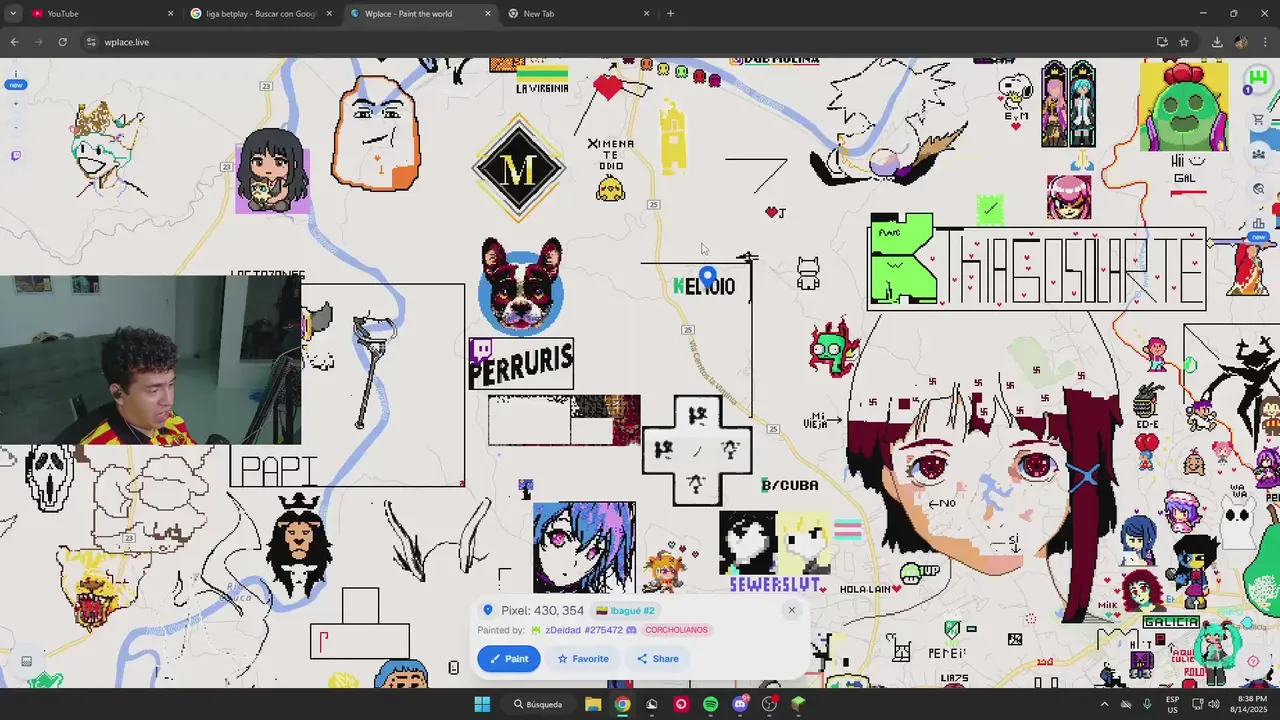Open the store shopping cart icon
This screenshot has height=720, width=1280.
click(1259, 120)
